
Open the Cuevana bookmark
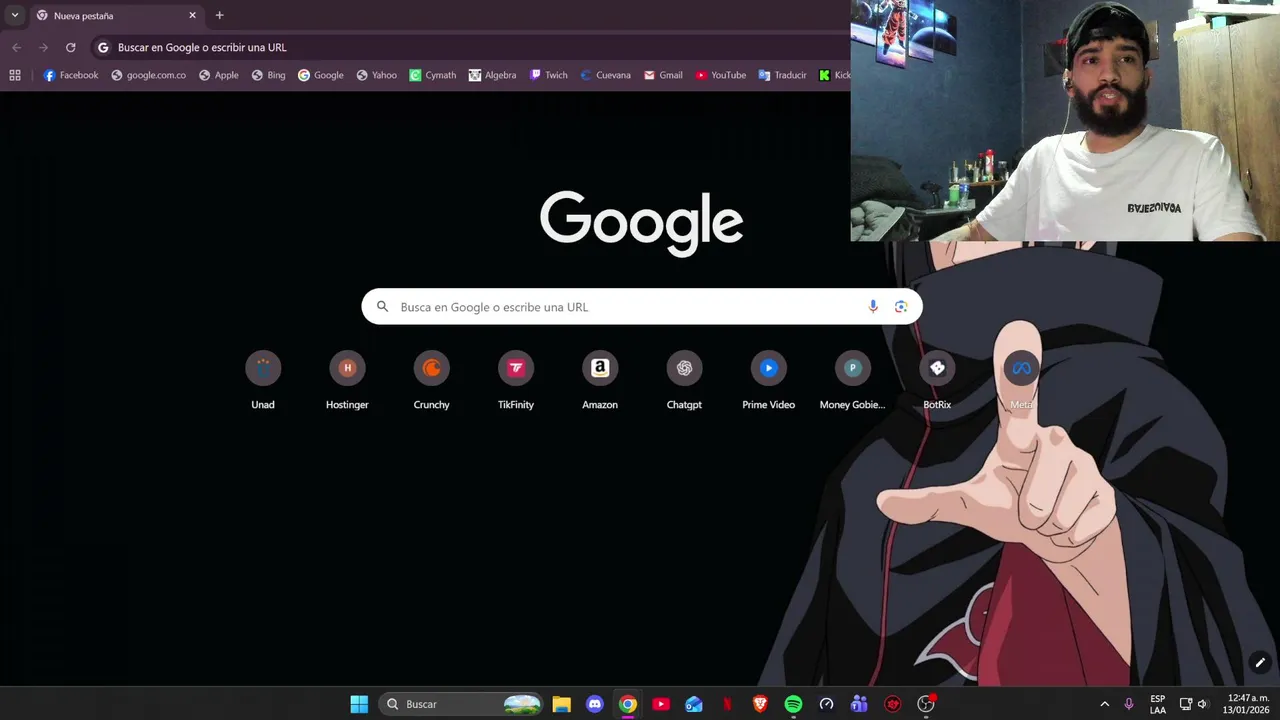pyautogui.click(x=606, y=75)
